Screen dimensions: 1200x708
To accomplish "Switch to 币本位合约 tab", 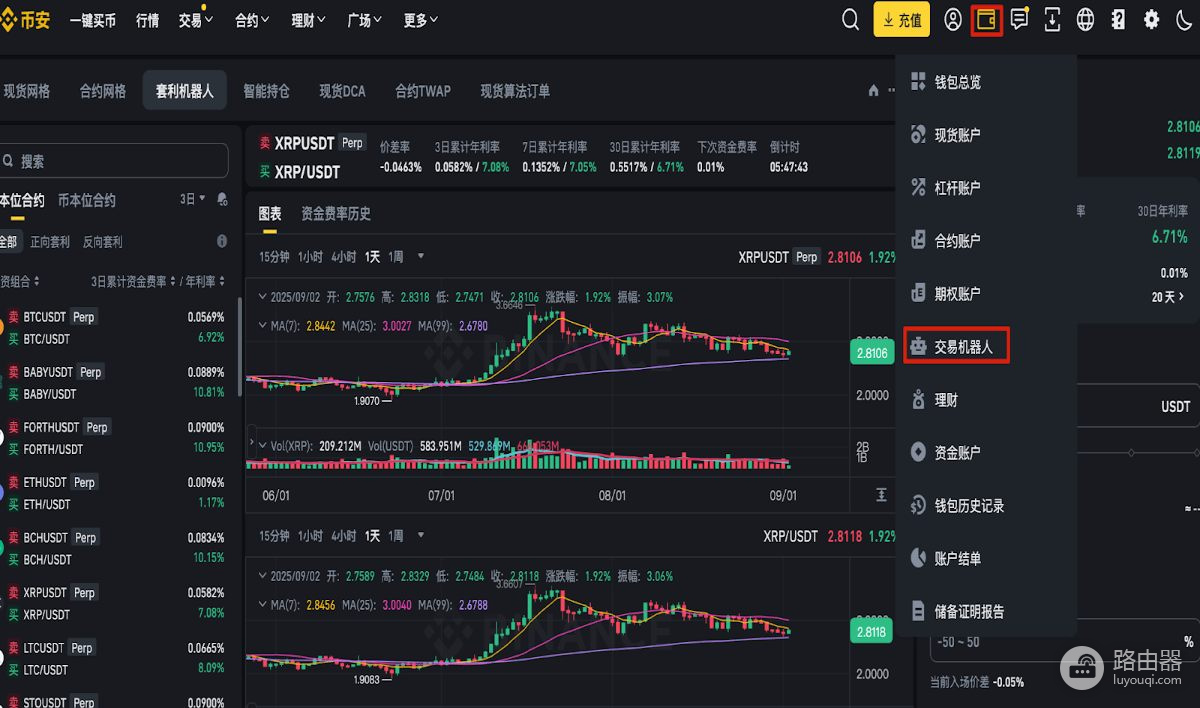I will (87, 200).
